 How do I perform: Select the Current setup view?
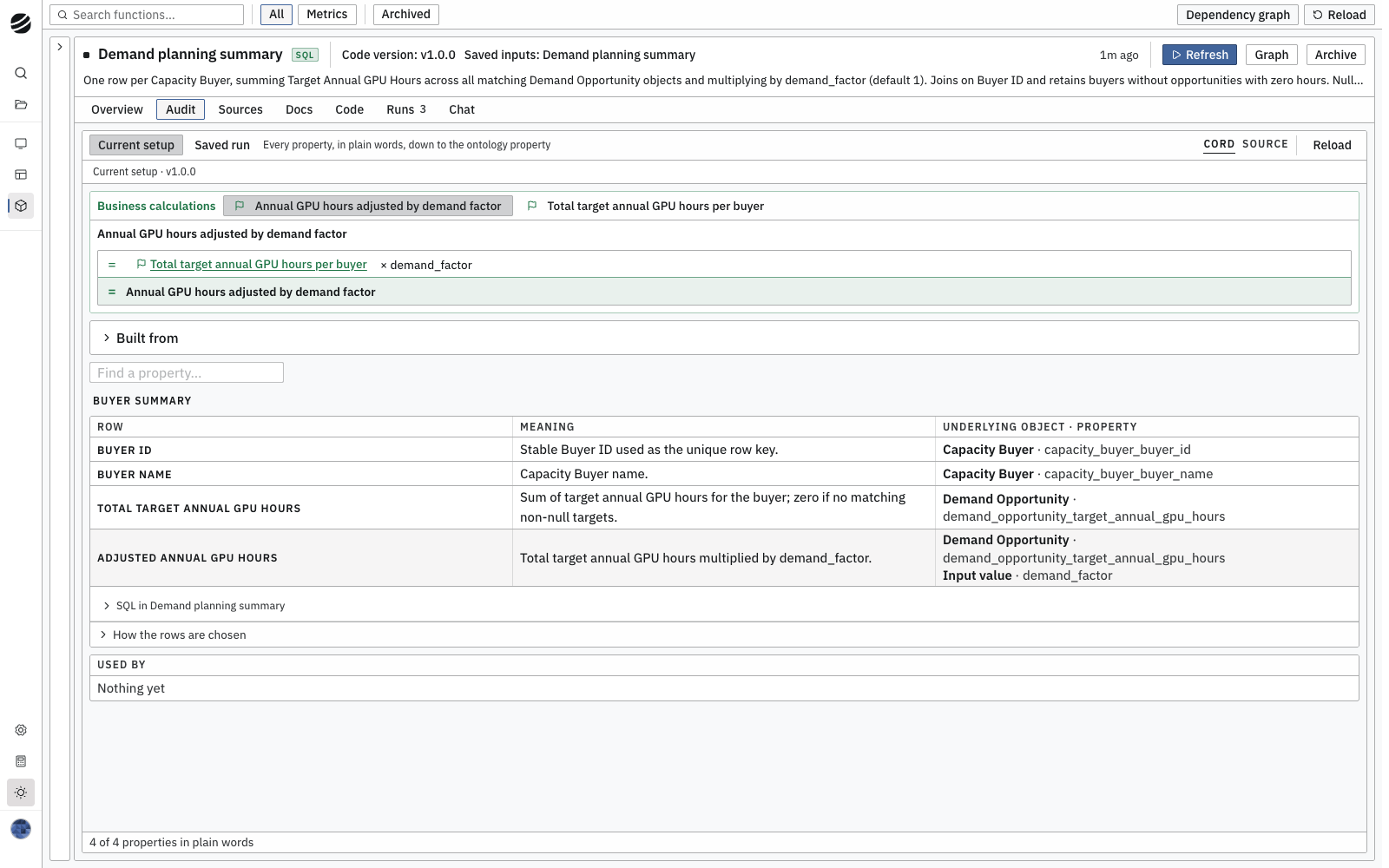pyautogui.click(x=136, y=145)
